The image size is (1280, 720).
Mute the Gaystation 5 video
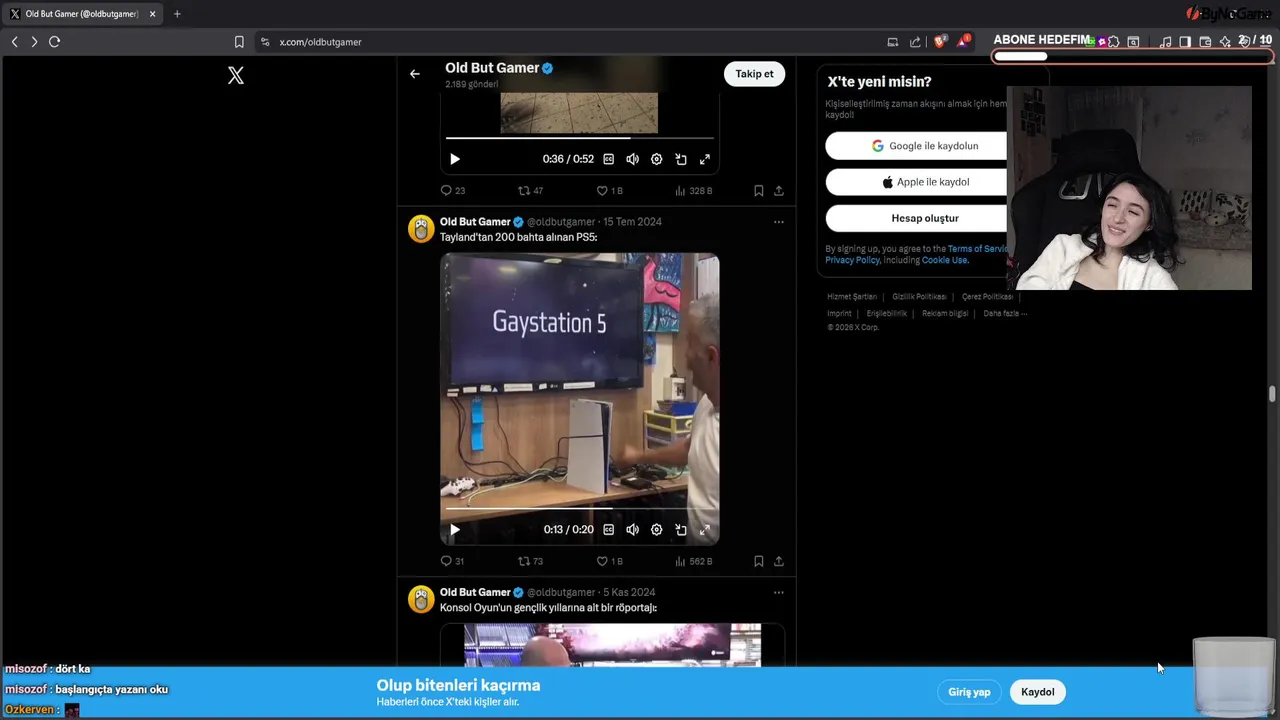[x=632, y=530]
